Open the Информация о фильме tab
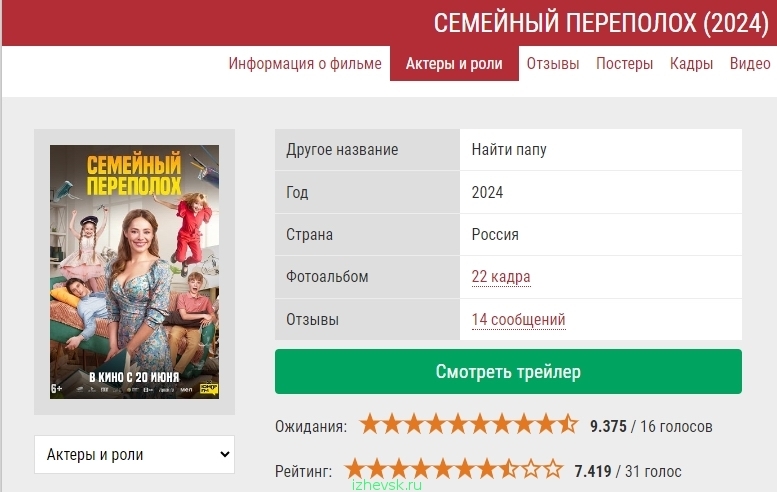The width and height of the screenshot is (777, 492). pos(305,63)
